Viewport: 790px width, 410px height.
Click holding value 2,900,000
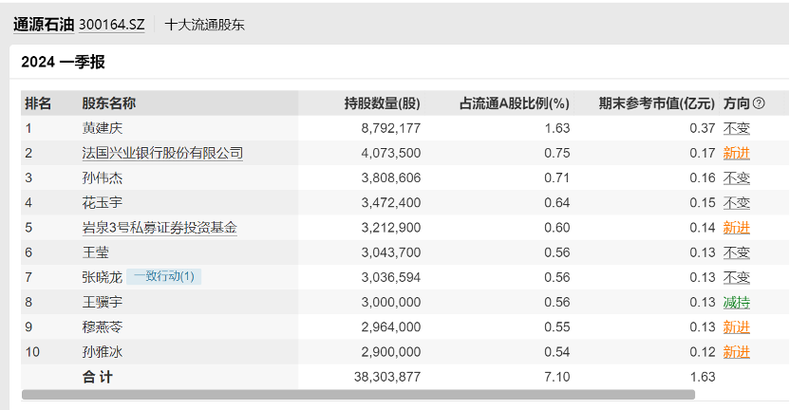391,352
